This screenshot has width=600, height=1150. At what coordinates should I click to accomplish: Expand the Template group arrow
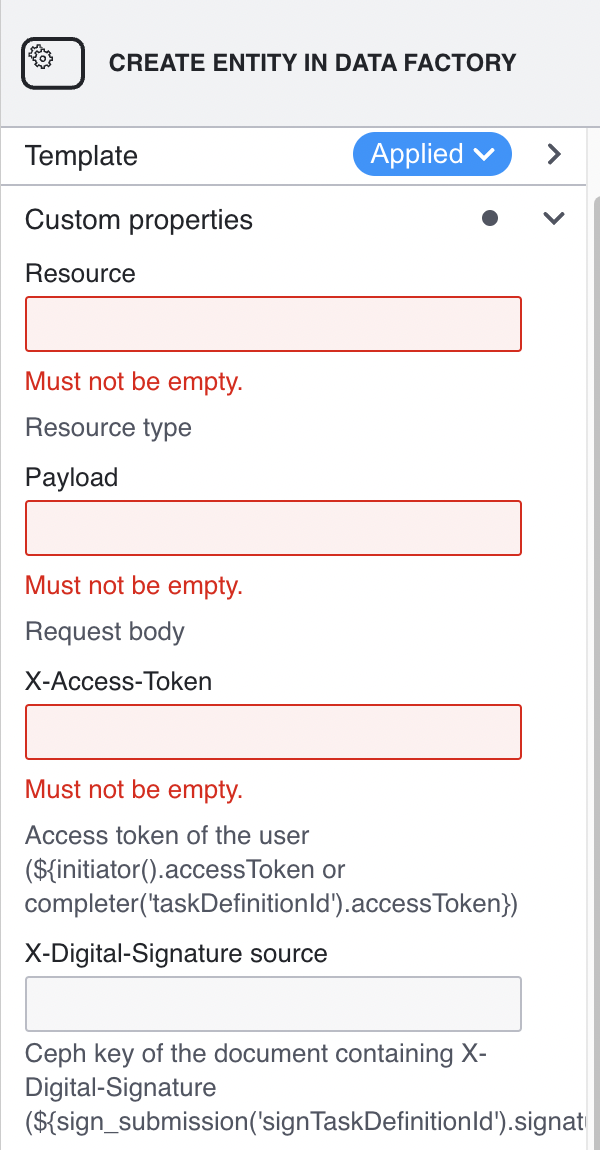point(554,155)
